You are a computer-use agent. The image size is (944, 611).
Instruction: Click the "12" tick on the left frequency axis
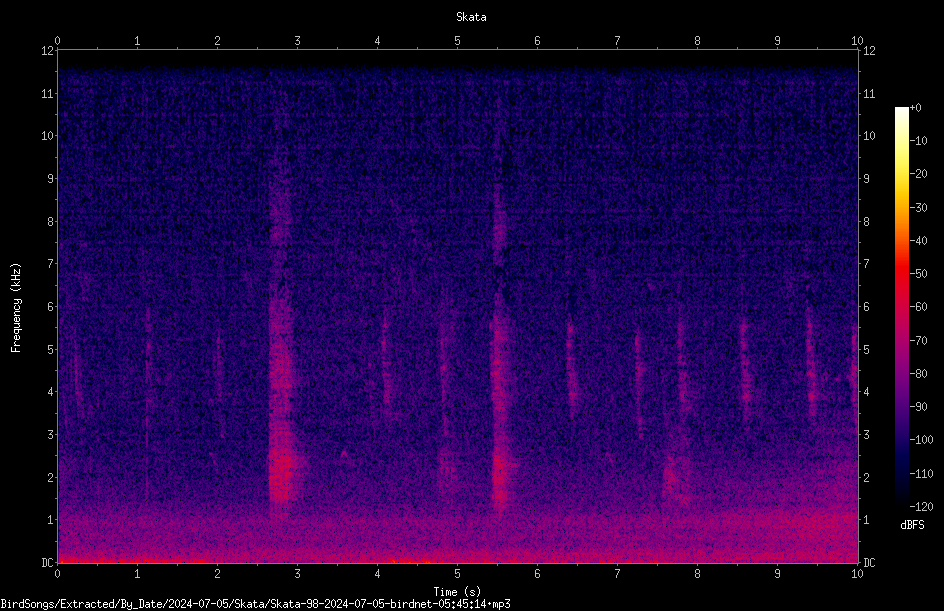click(48, 51)
